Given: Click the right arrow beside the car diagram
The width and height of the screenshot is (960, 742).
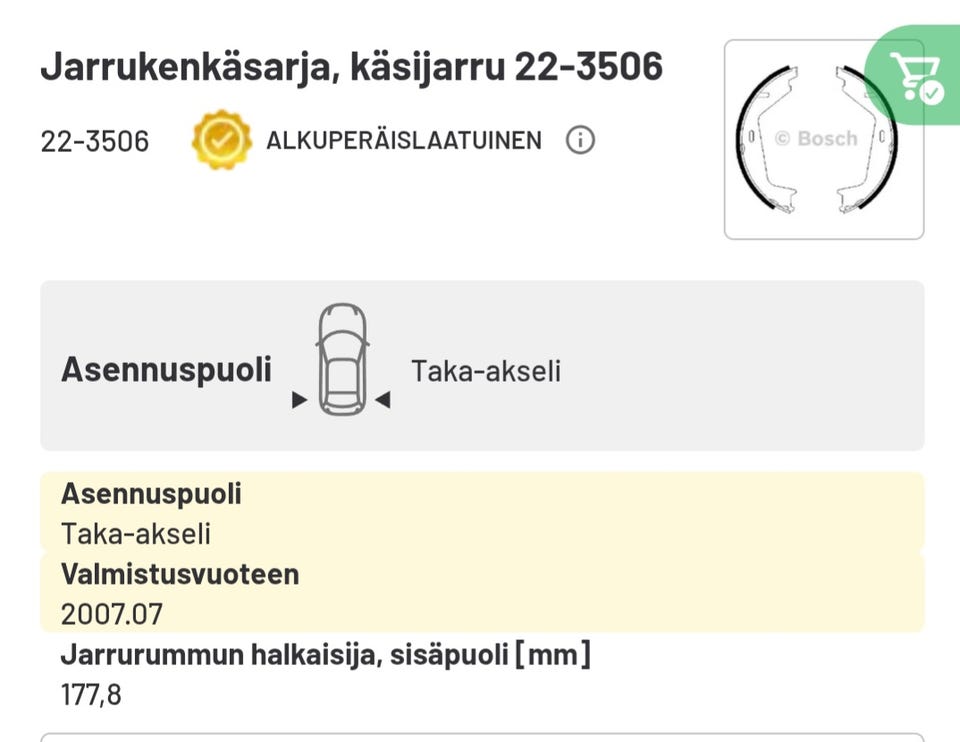Looking at the screenshot, I should coord(384,399).
